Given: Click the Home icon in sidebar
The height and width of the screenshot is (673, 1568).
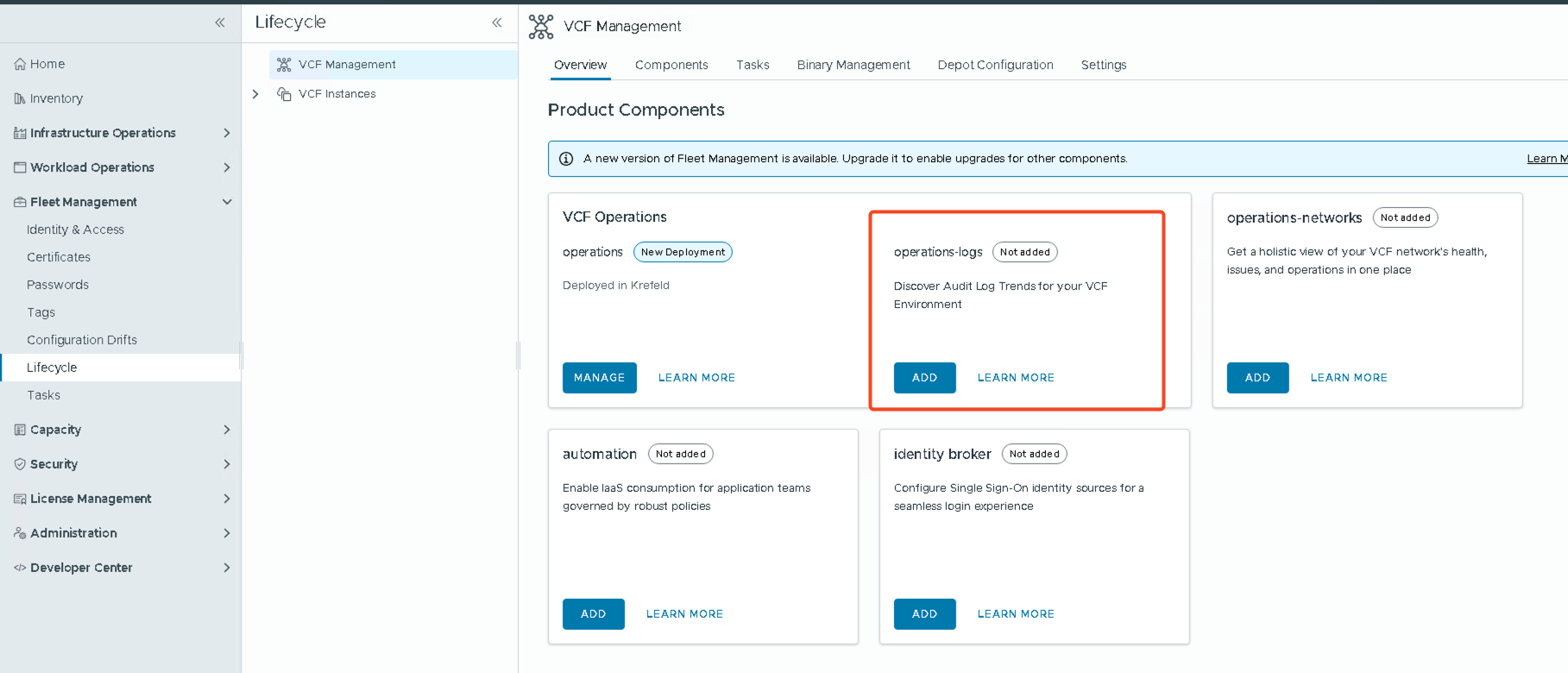Looking at the screenshot, I should [x=20, y=64].
